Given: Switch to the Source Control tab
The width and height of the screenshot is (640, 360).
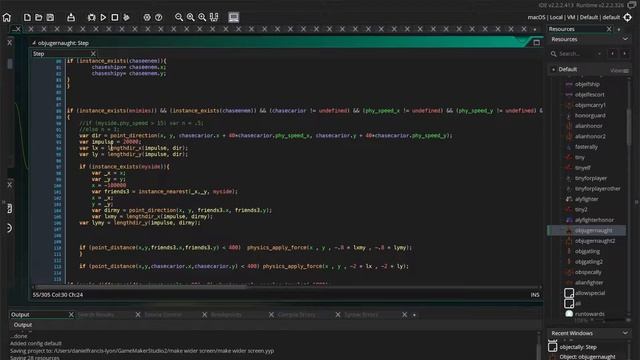Looking at the screenshot, I should click(163, 315).
